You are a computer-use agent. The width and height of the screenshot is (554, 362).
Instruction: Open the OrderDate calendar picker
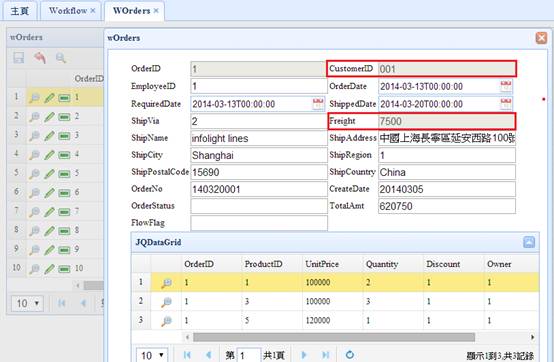506,86
